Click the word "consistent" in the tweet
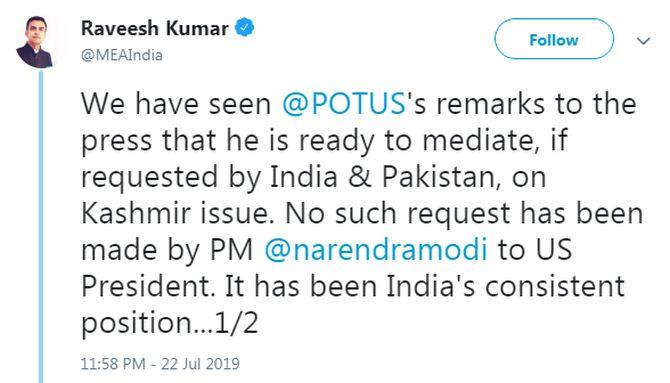 coord(555,286)
